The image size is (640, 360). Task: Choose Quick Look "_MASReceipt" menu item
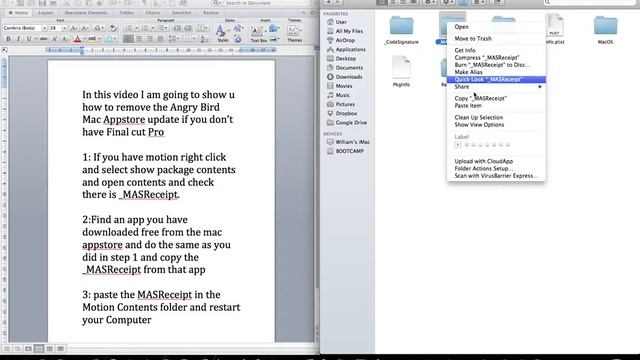[x=496, y=79]
